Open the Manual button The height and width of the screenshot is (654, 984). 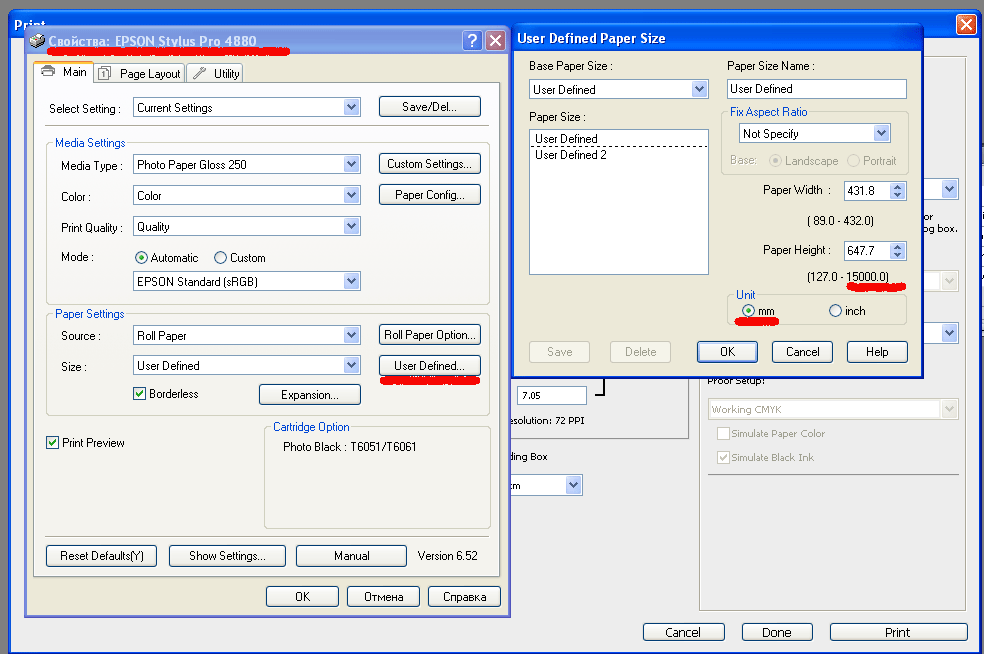[x=351, y=555]
